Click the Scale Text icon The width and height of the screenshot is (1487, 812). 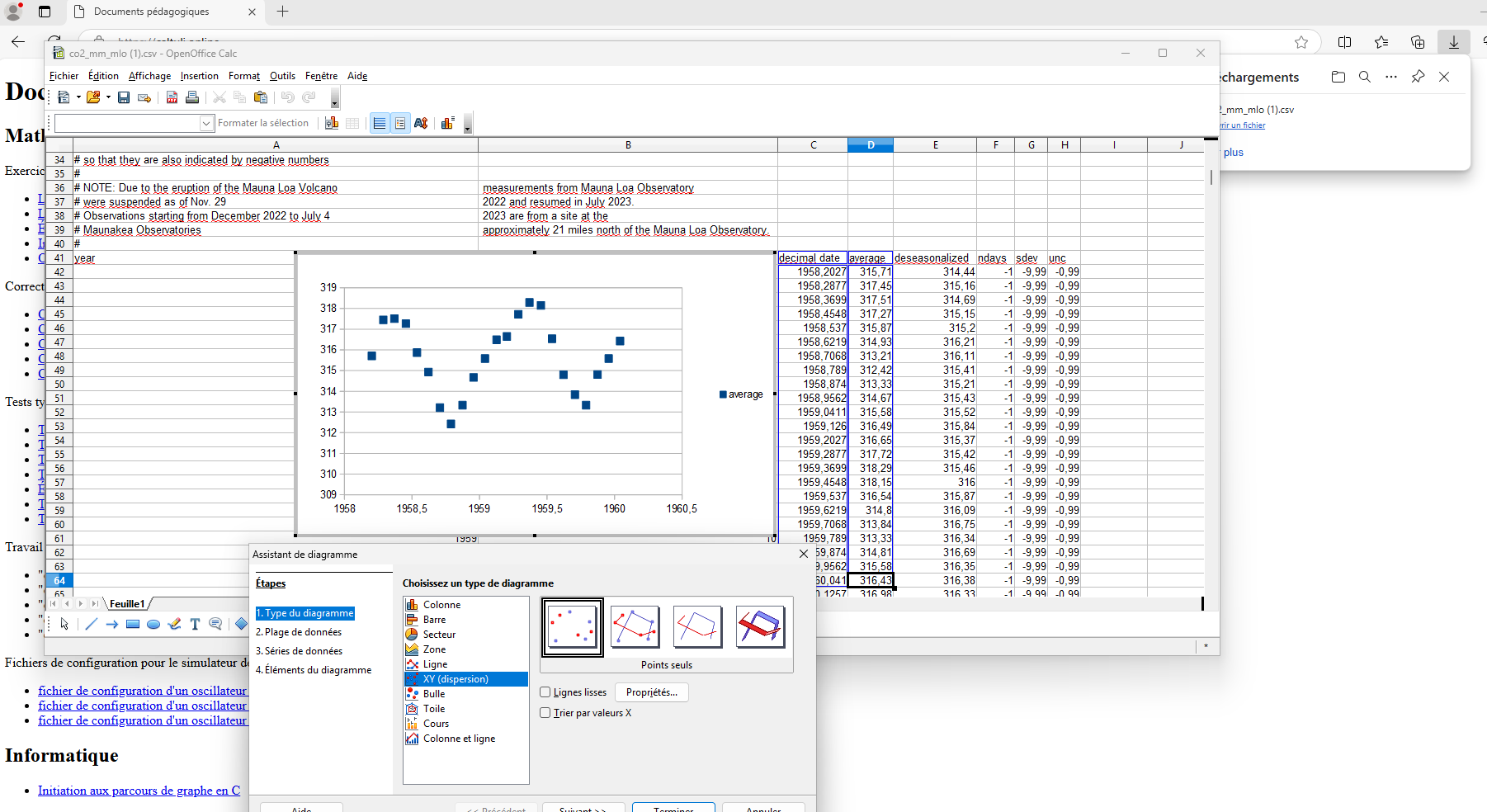(x=421, y=123)
